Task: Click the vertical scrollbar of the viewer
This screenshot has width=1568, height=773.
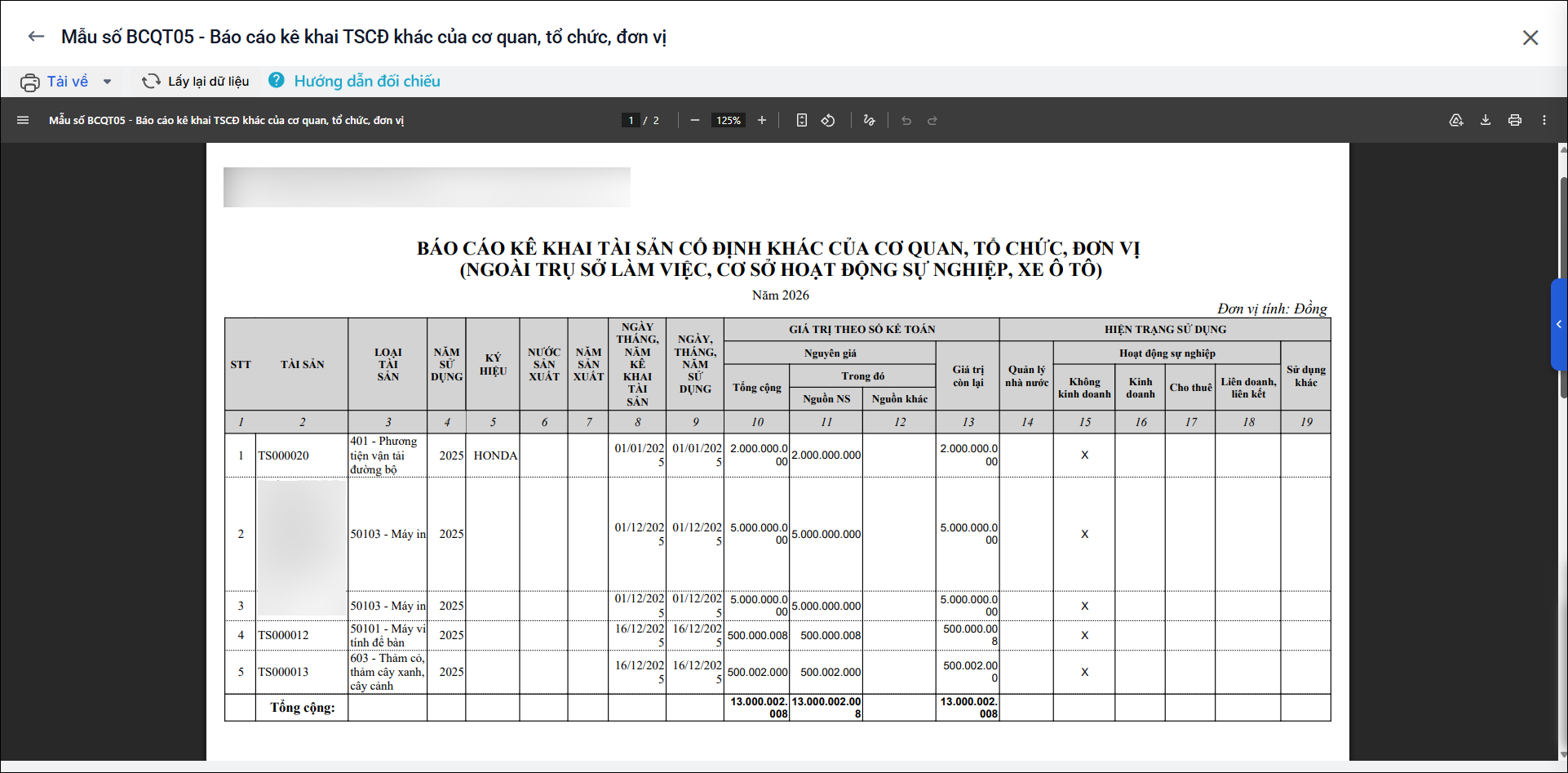Action: 1563,287
